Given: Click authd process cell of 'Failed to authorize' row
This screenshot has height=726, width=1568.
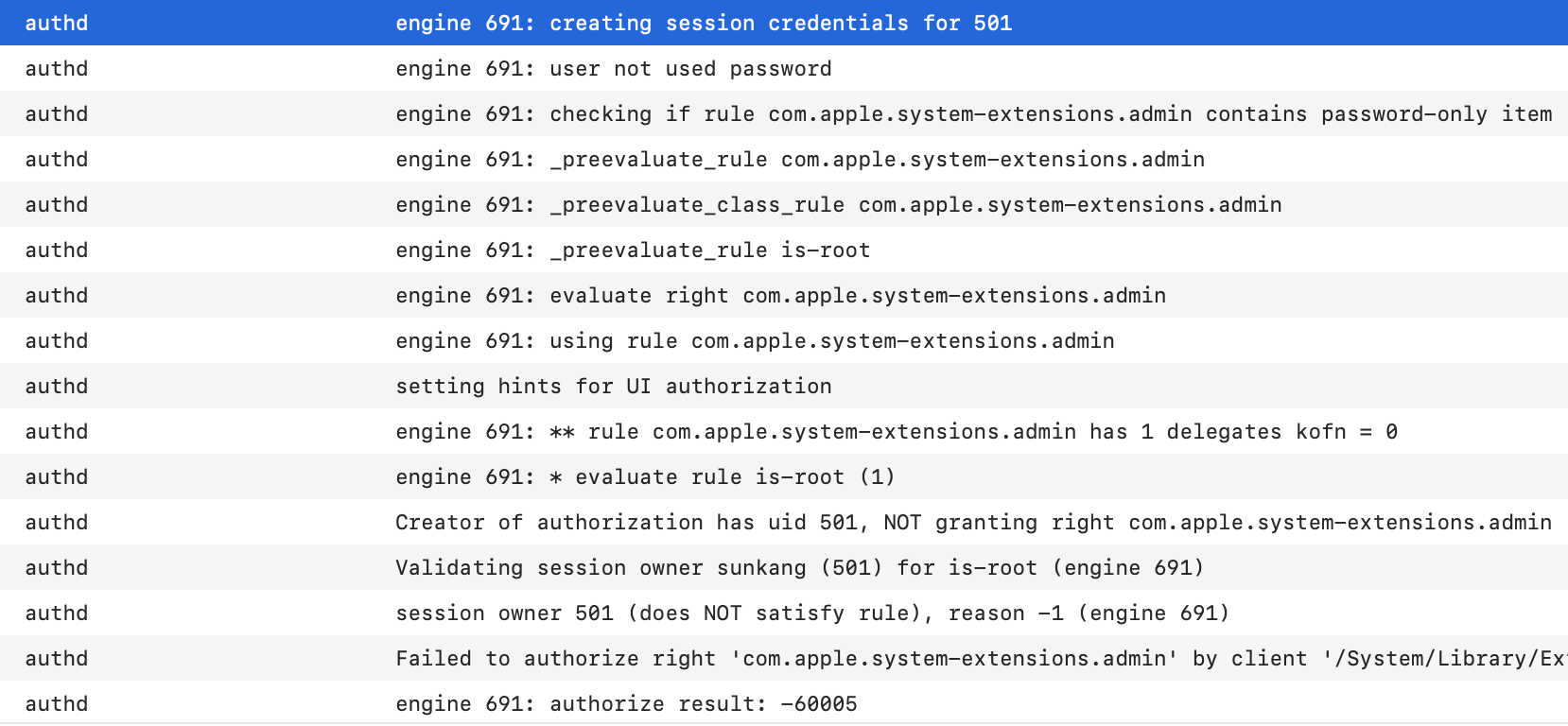Looking at the screenshot, I should pos(57,658).
